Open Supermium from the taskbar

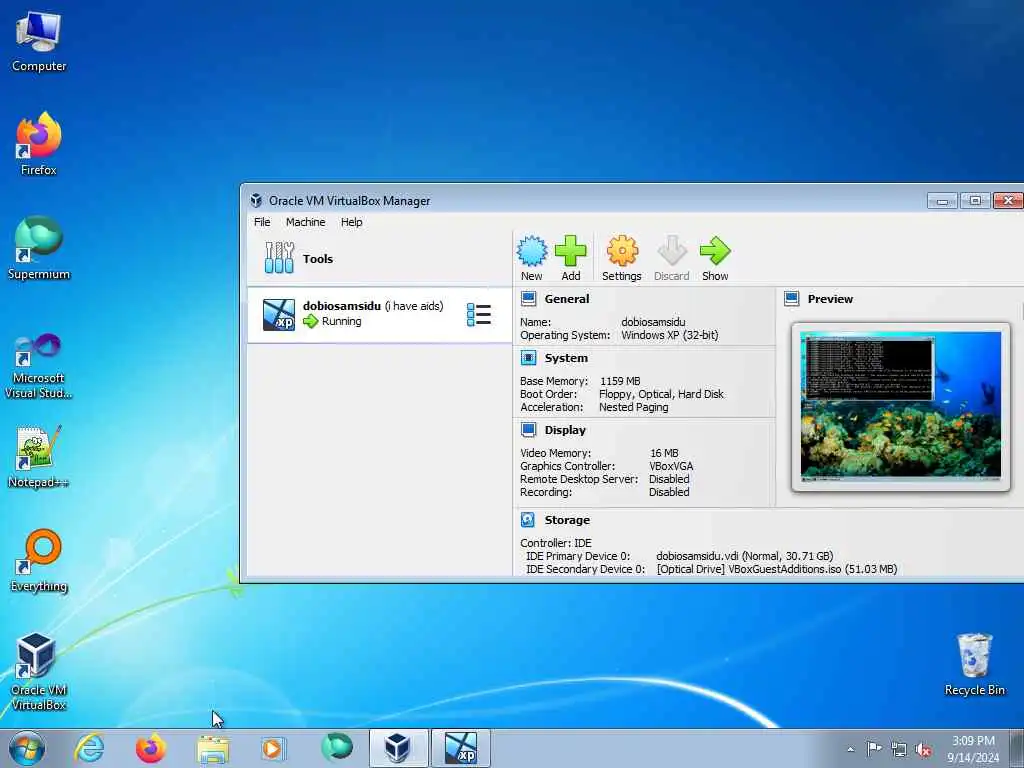(x=336, y=748)
